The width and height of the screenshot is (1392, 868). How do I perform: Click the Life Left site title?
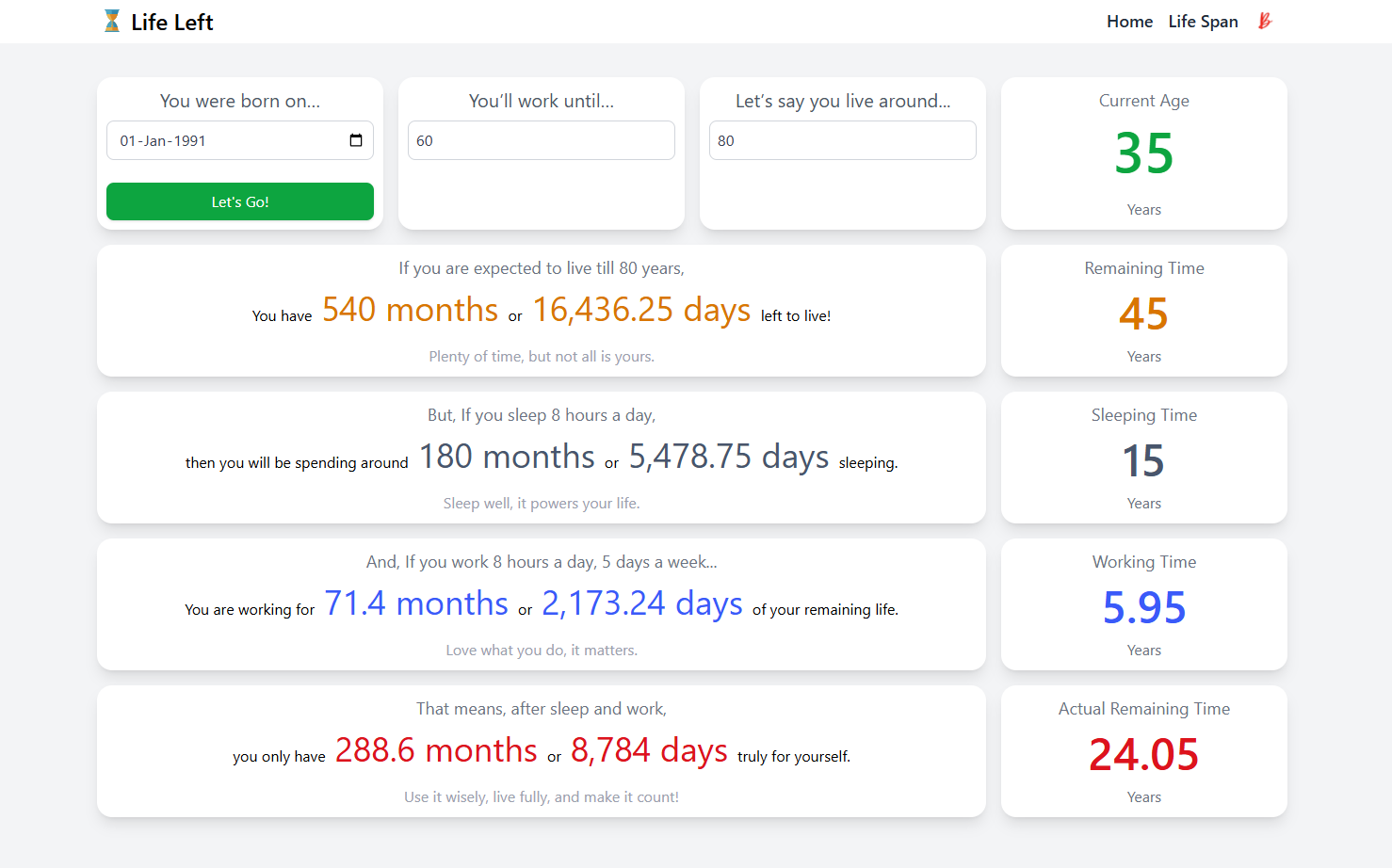(171, 23)
